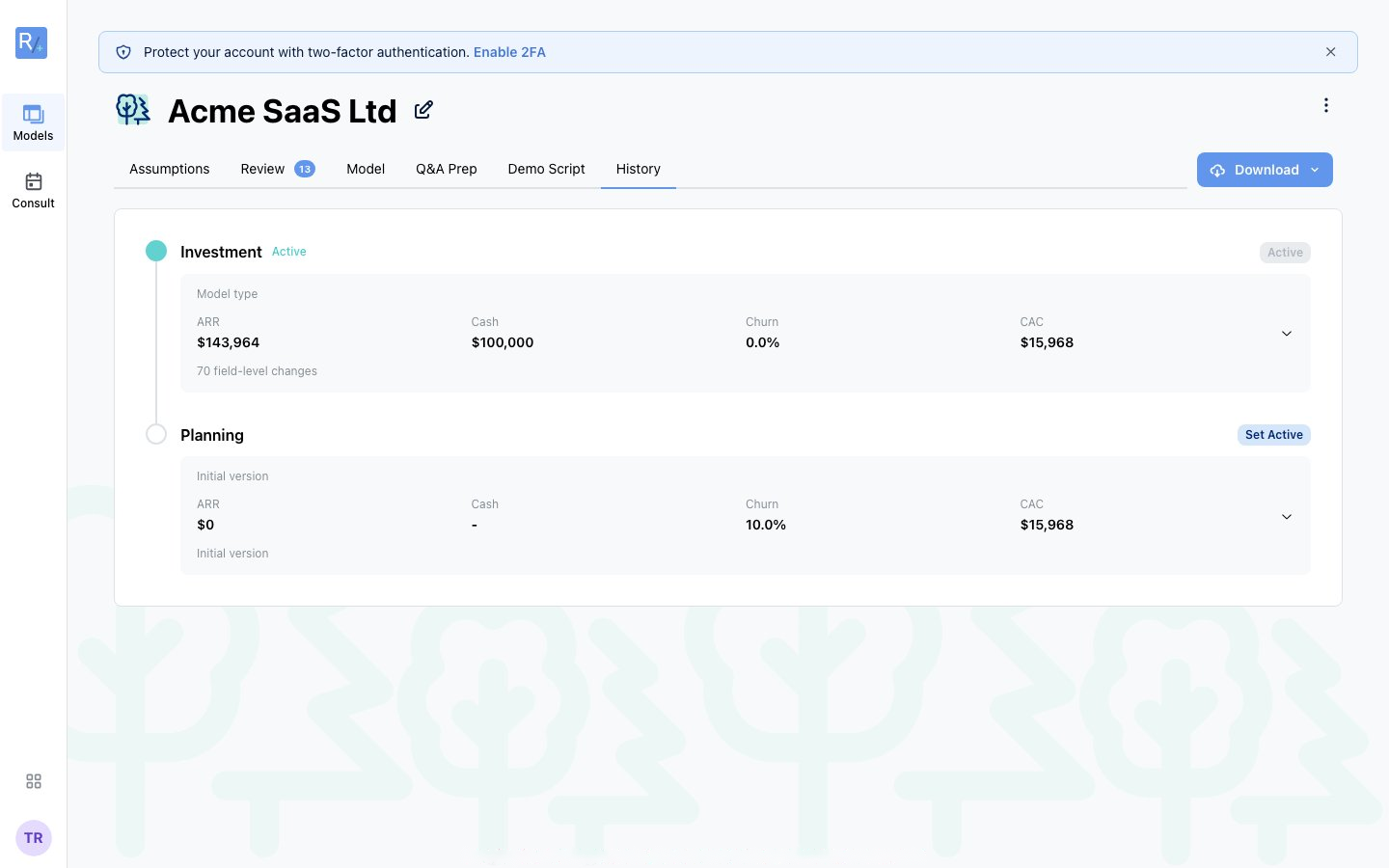Switch to the Assumptions tab
This screenshot has height=868, width=1389.
click(169, 169)
